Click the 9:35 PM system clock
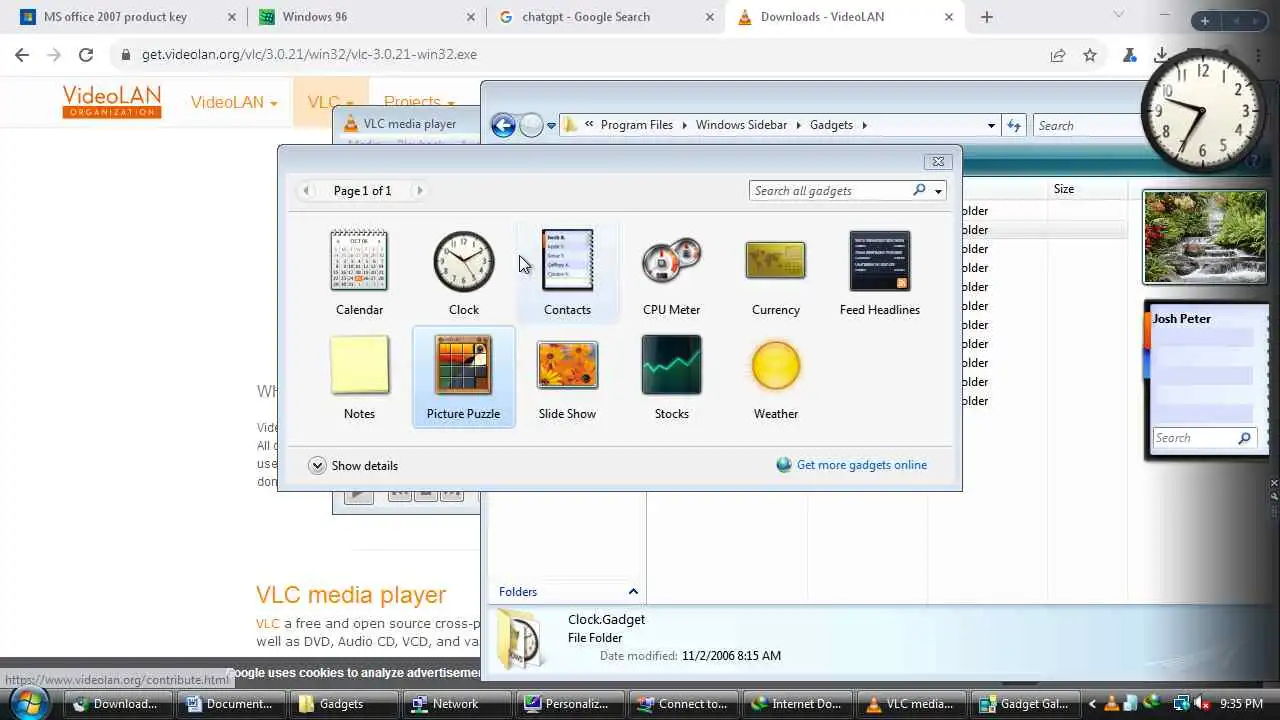 [1240, 704]
